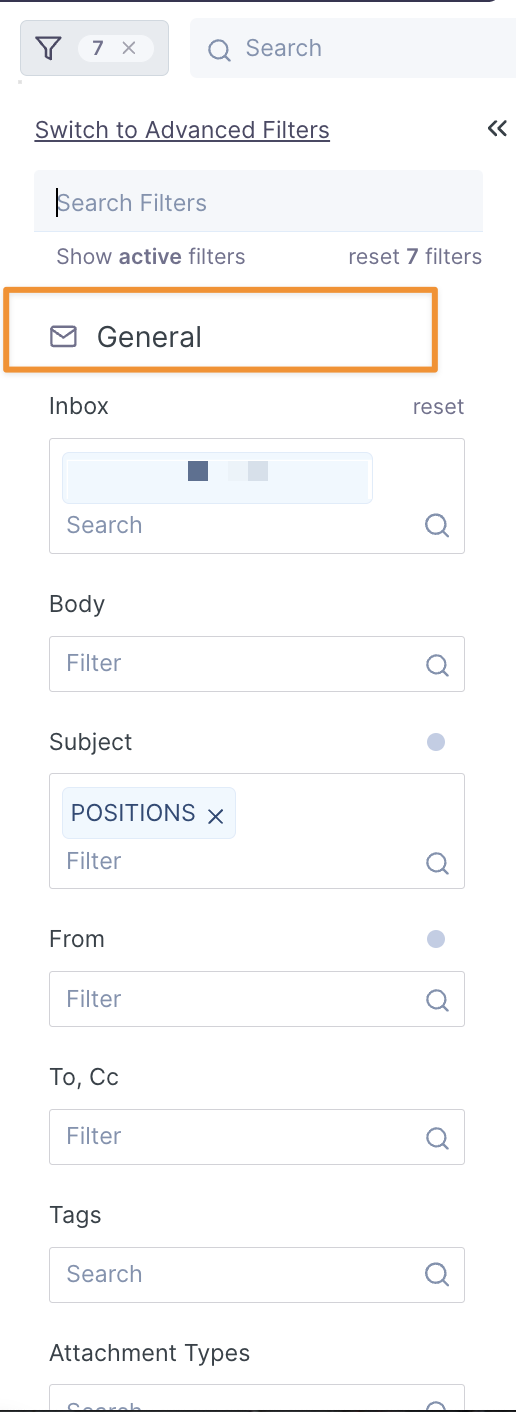This screenshot has width=516, height=1412.
Task: Reset all 7 filters
Action: (x=415, y=257)
